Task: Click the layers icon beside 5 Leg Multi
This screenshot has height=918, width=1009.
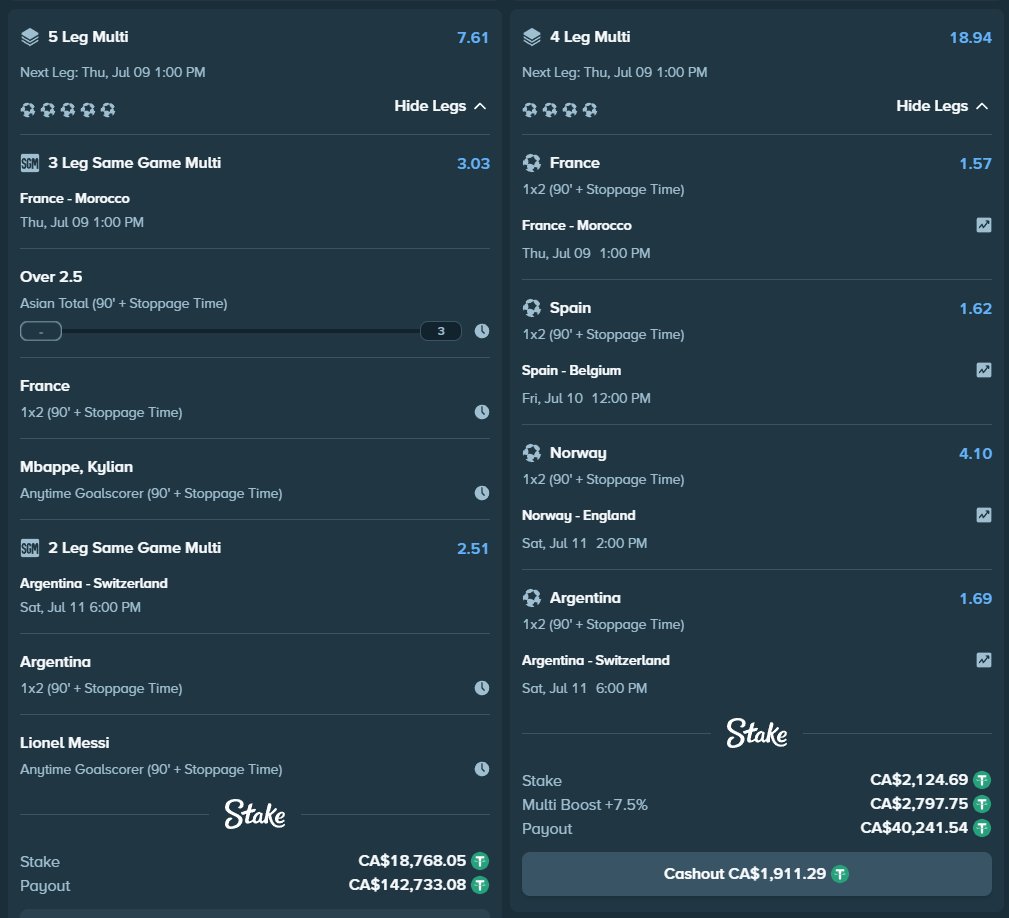Action: (x=30, y=37)
